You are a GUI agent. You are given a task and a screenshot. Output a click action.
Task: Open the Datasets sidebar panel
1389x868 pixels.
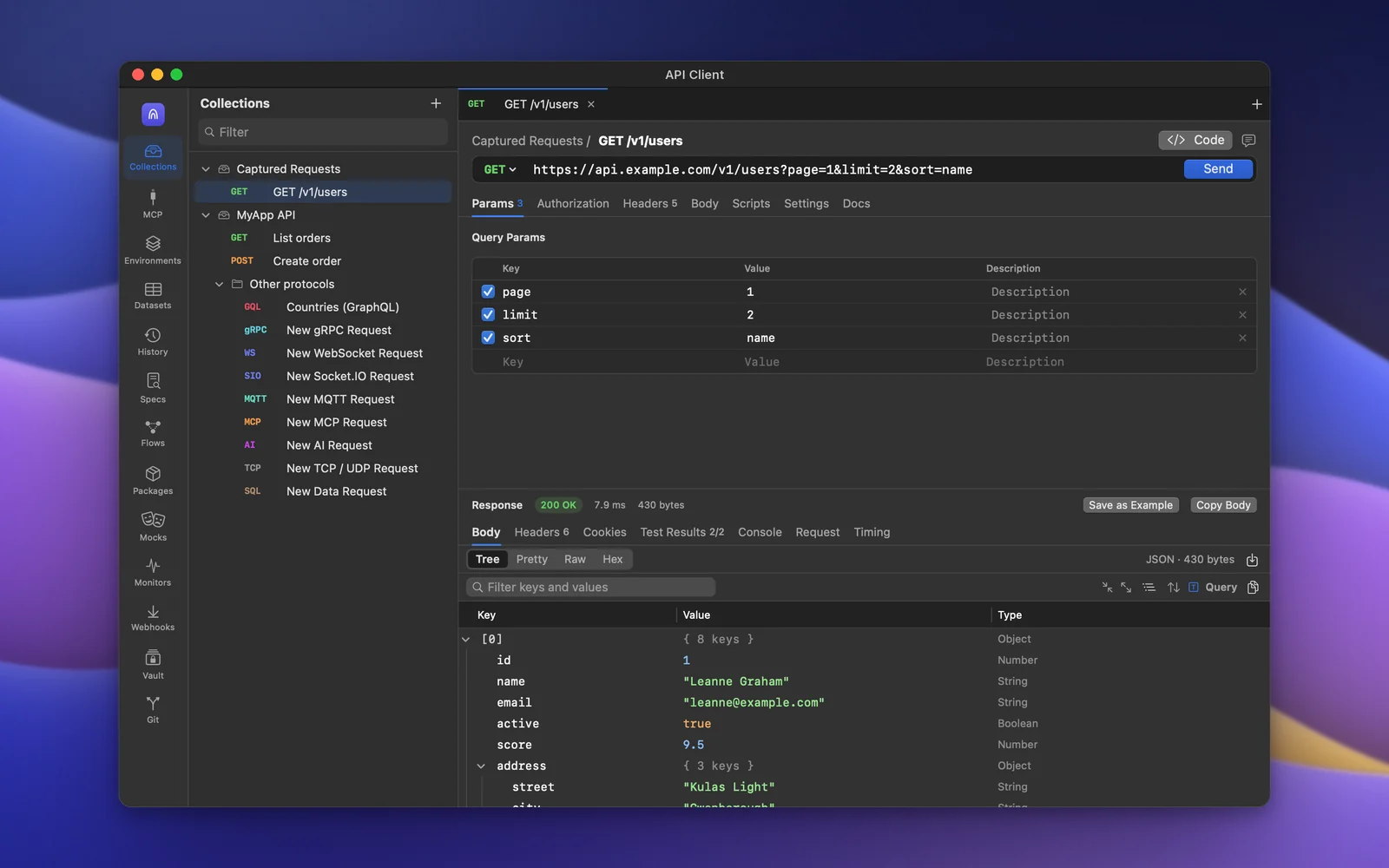(153, 296)
